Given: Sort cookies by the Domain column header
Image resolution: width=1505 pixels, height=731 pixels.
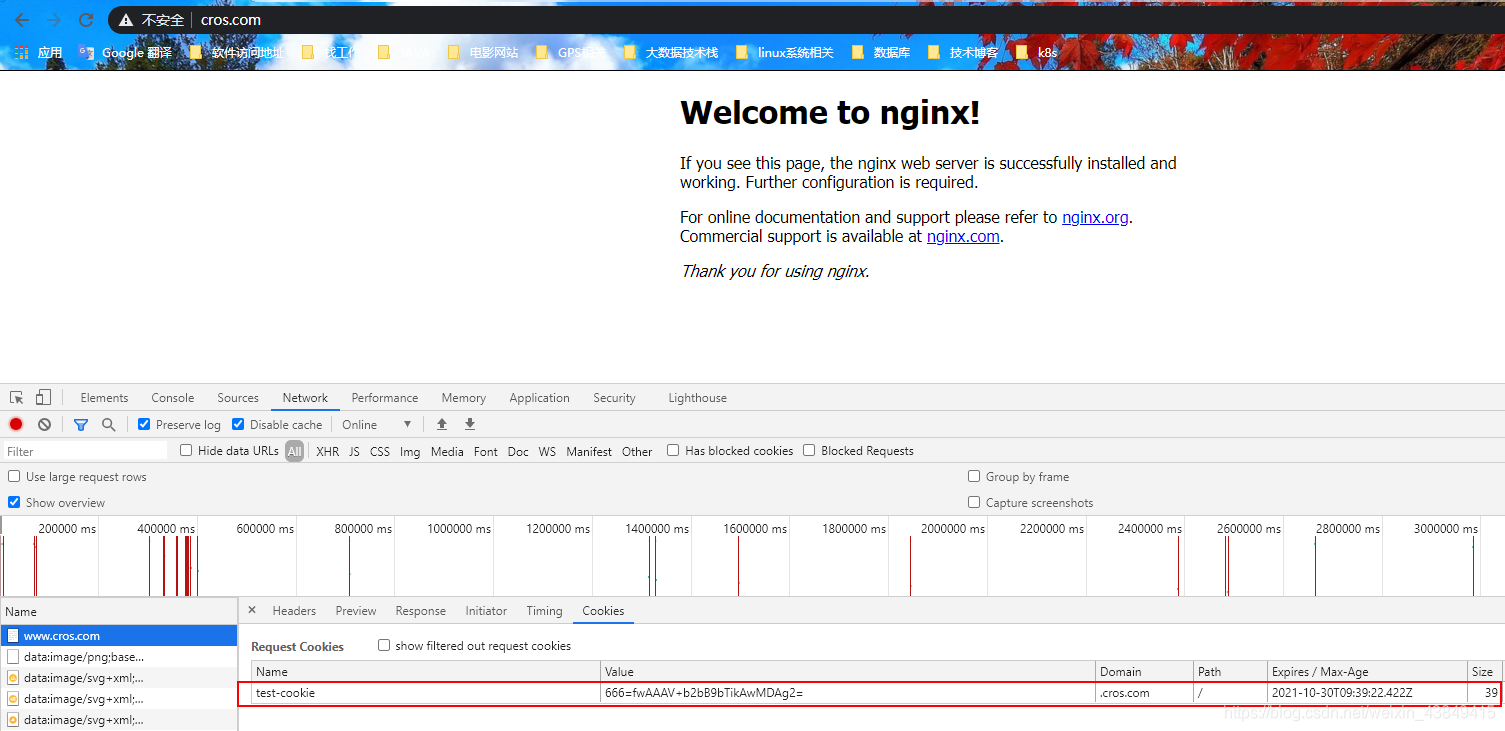Looking at the screenshot, I should pos(1144,671).
